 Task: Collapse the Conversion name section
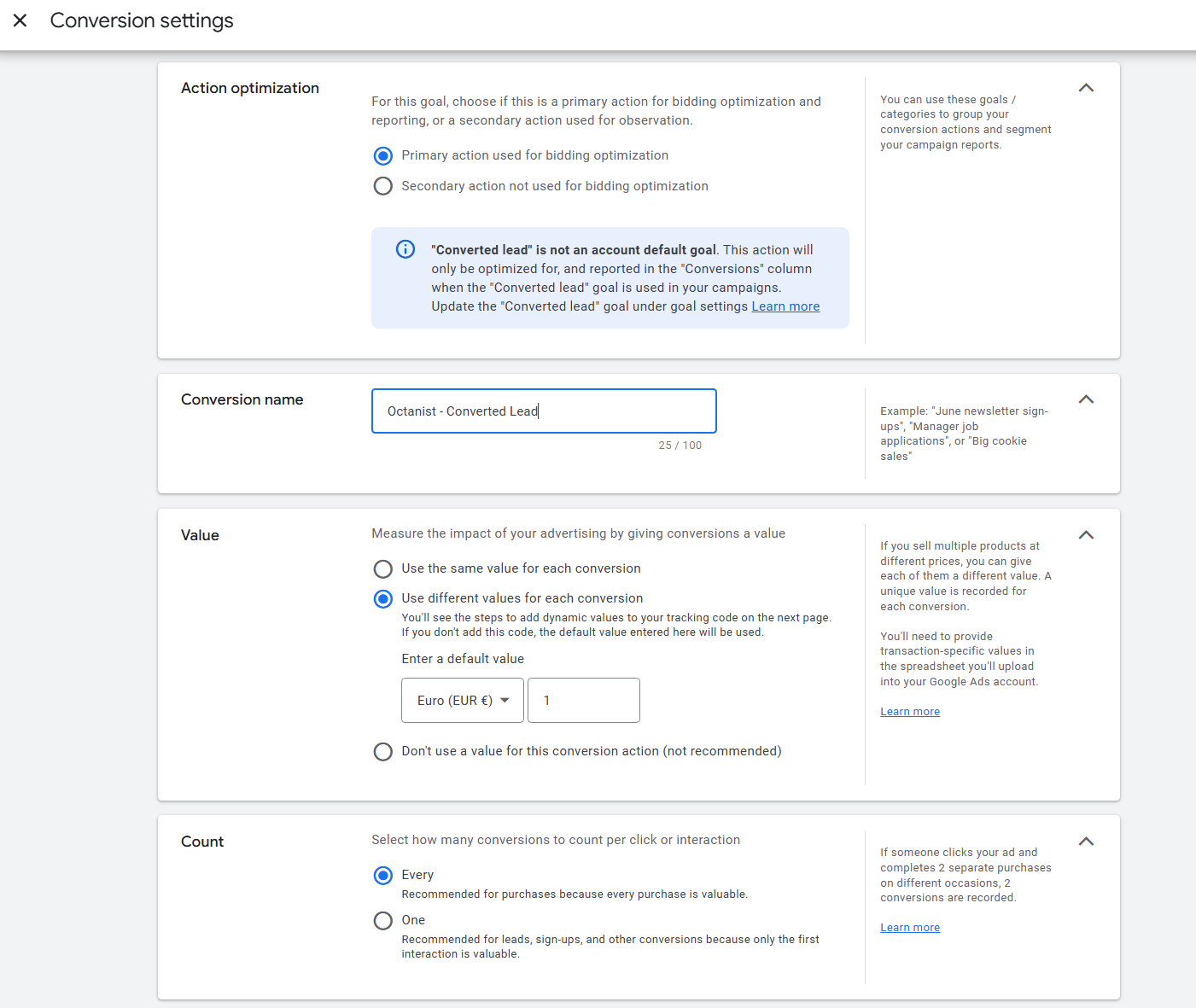(x=1086, y=399)
